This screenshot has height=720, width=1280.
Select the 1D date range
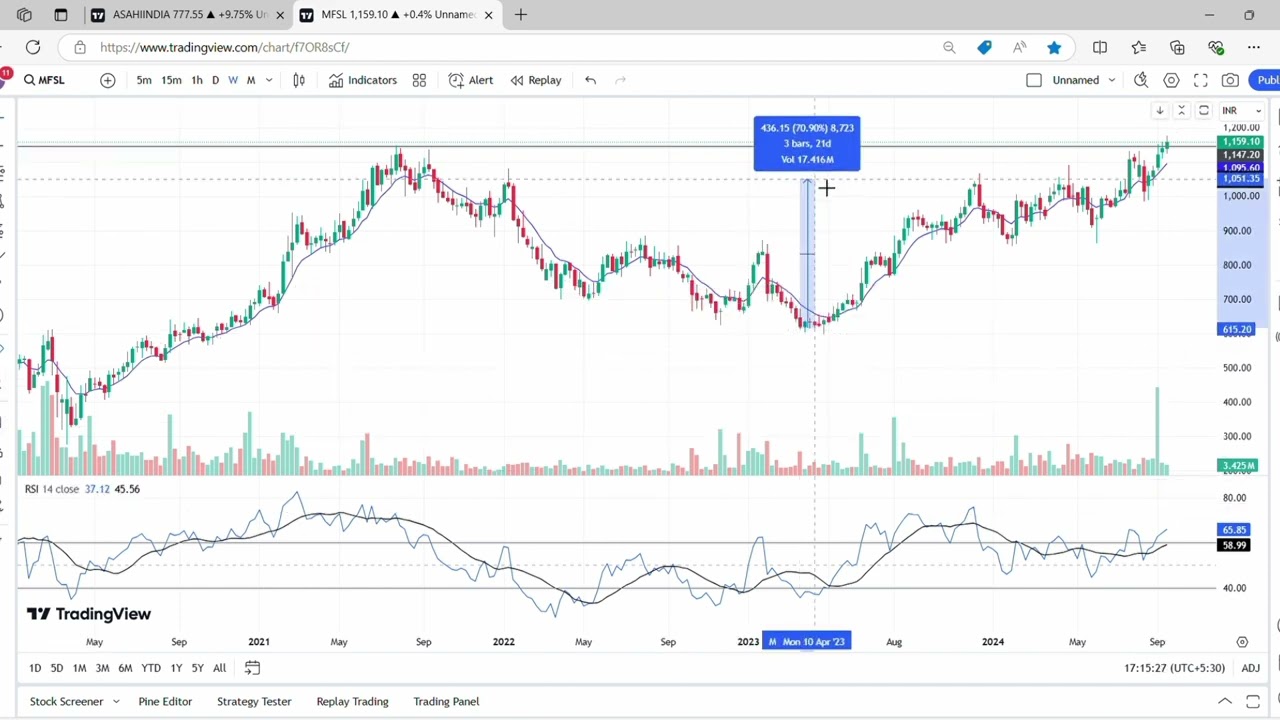click(x=35, y=668)
